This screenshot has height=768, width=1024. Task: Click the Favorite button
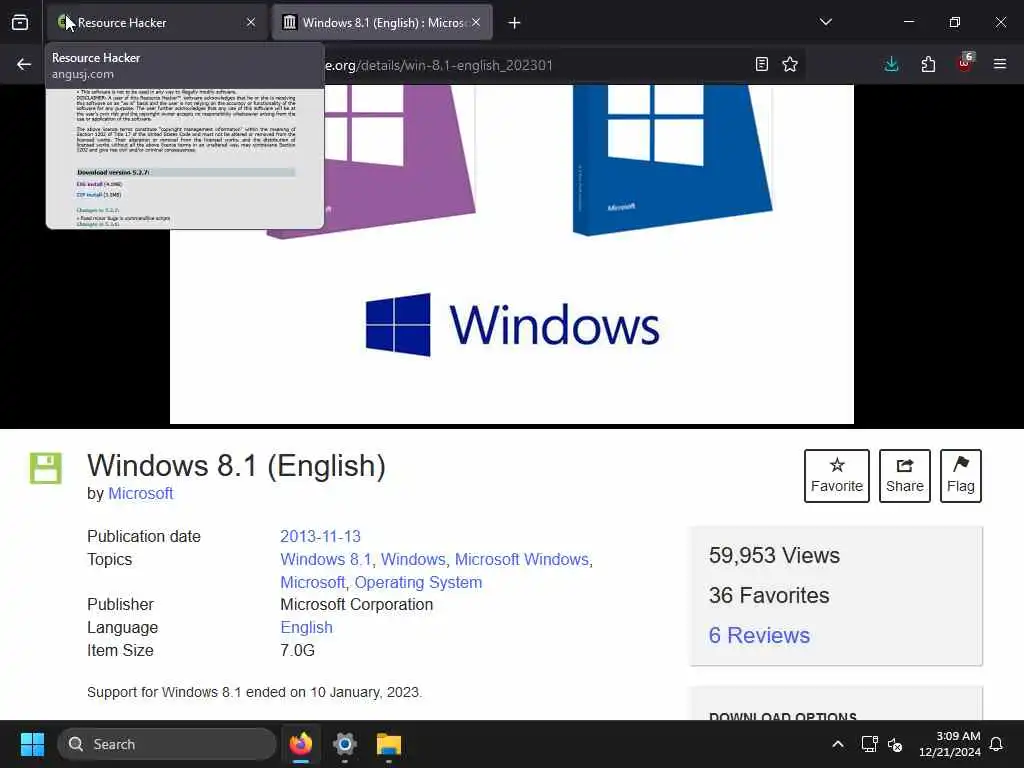point(837,476)
